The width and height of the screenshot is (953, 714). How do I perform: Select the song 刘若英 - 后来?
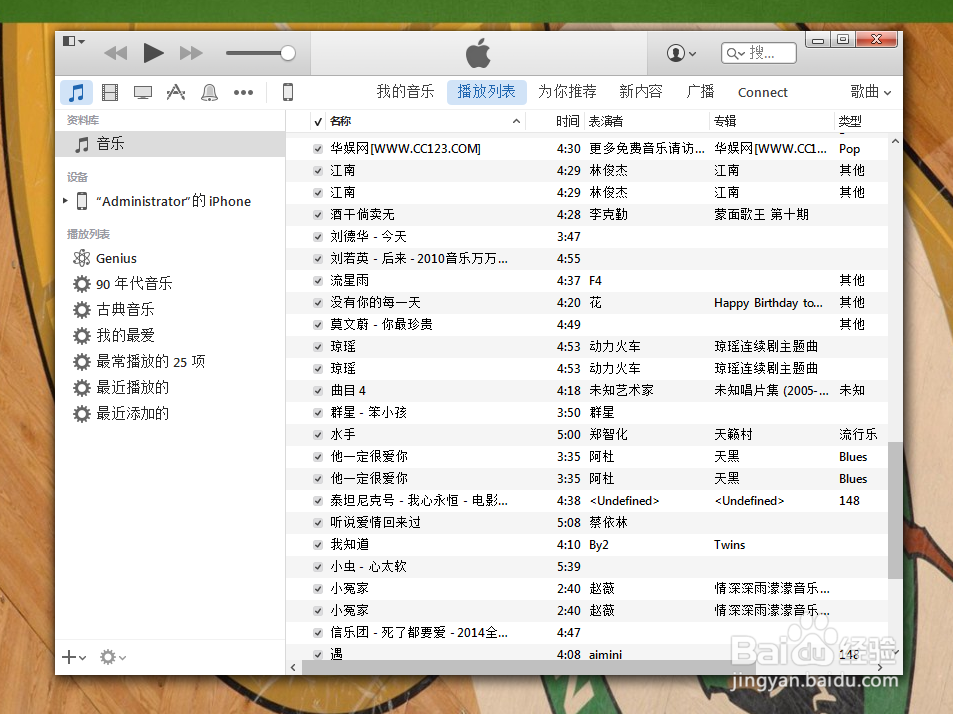pyautogui.click(x=419, y=259)
